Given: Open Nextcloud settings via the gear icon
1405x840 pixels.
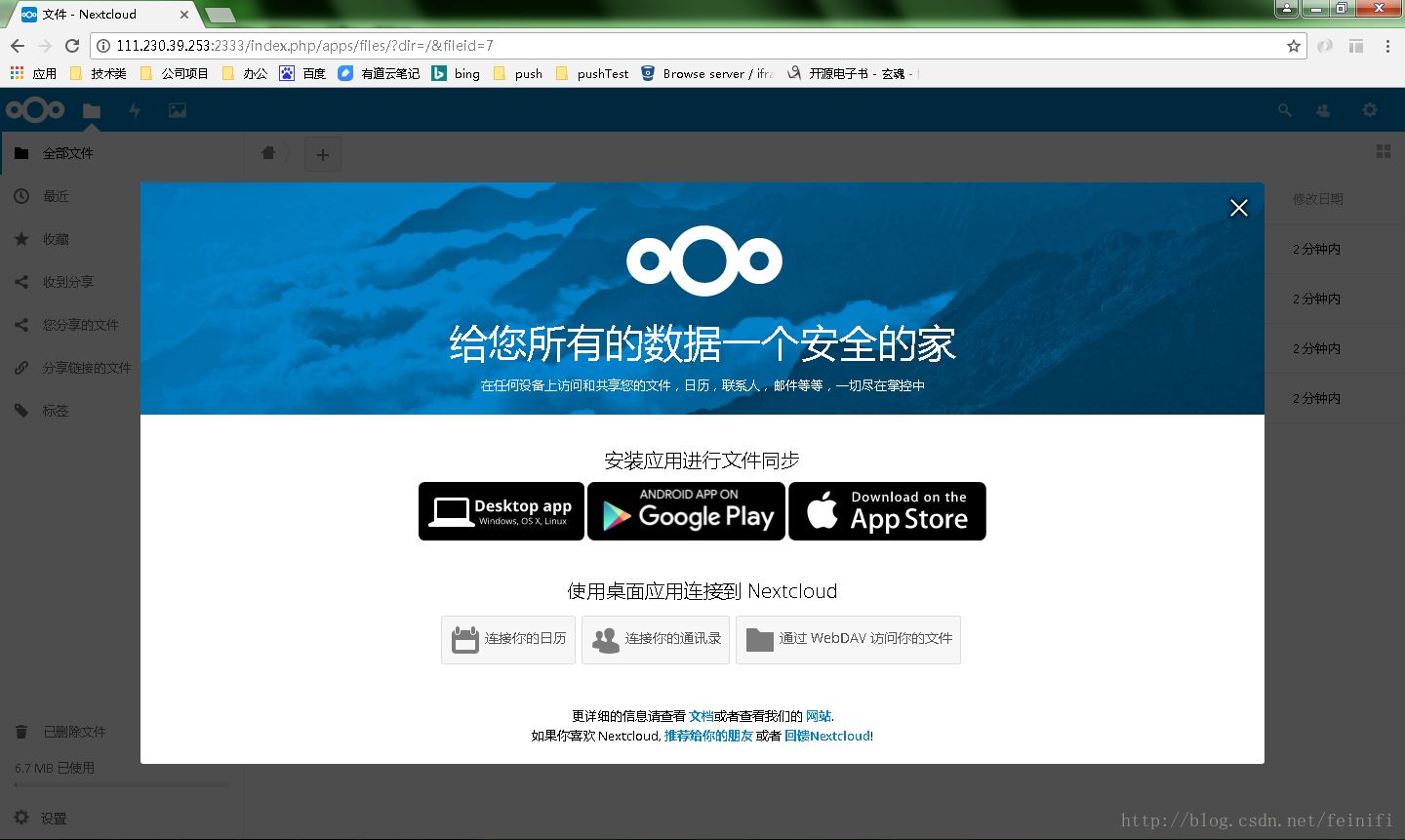Looking at the screenshot, I should pos(1370,110).
